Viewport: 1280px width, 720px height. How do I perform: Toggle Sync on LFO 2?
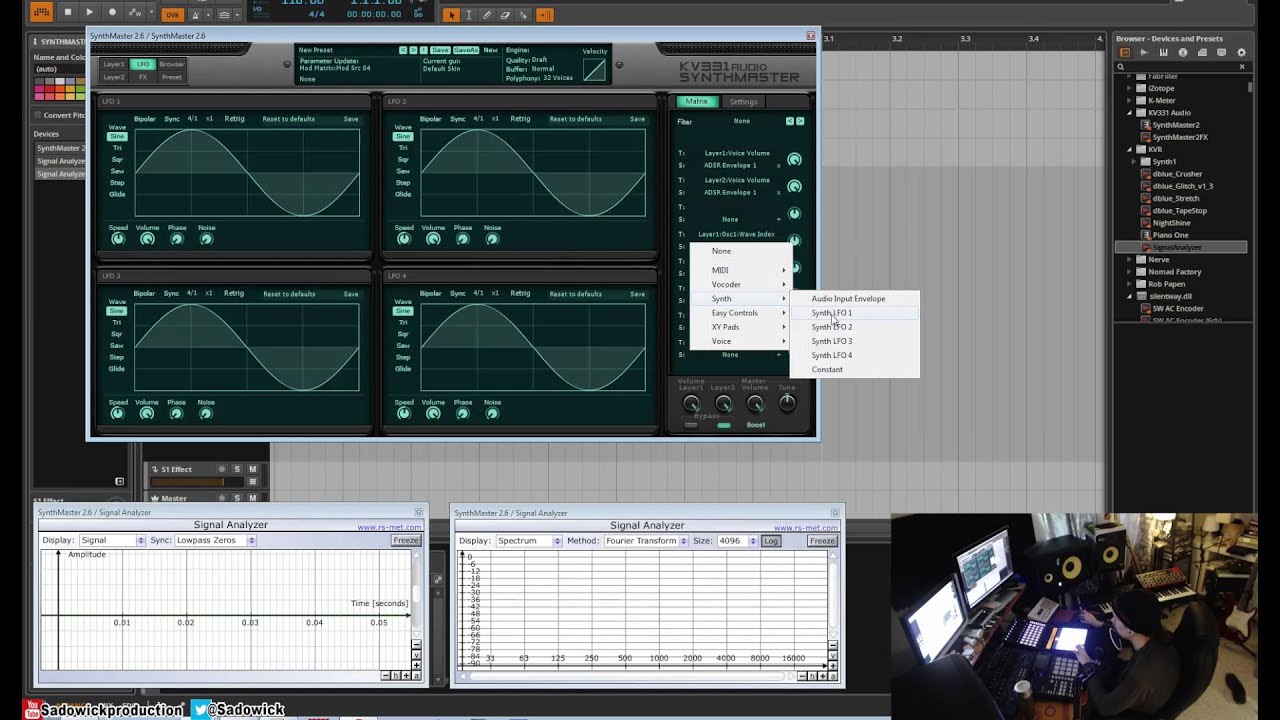(458, 119)
